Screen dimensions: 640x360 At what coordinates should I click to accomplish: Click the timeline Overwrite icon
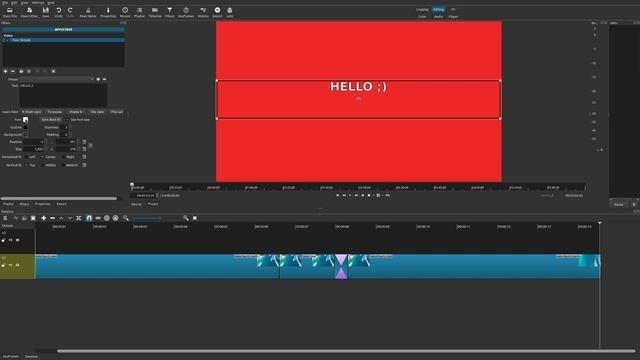click(70, 218)
